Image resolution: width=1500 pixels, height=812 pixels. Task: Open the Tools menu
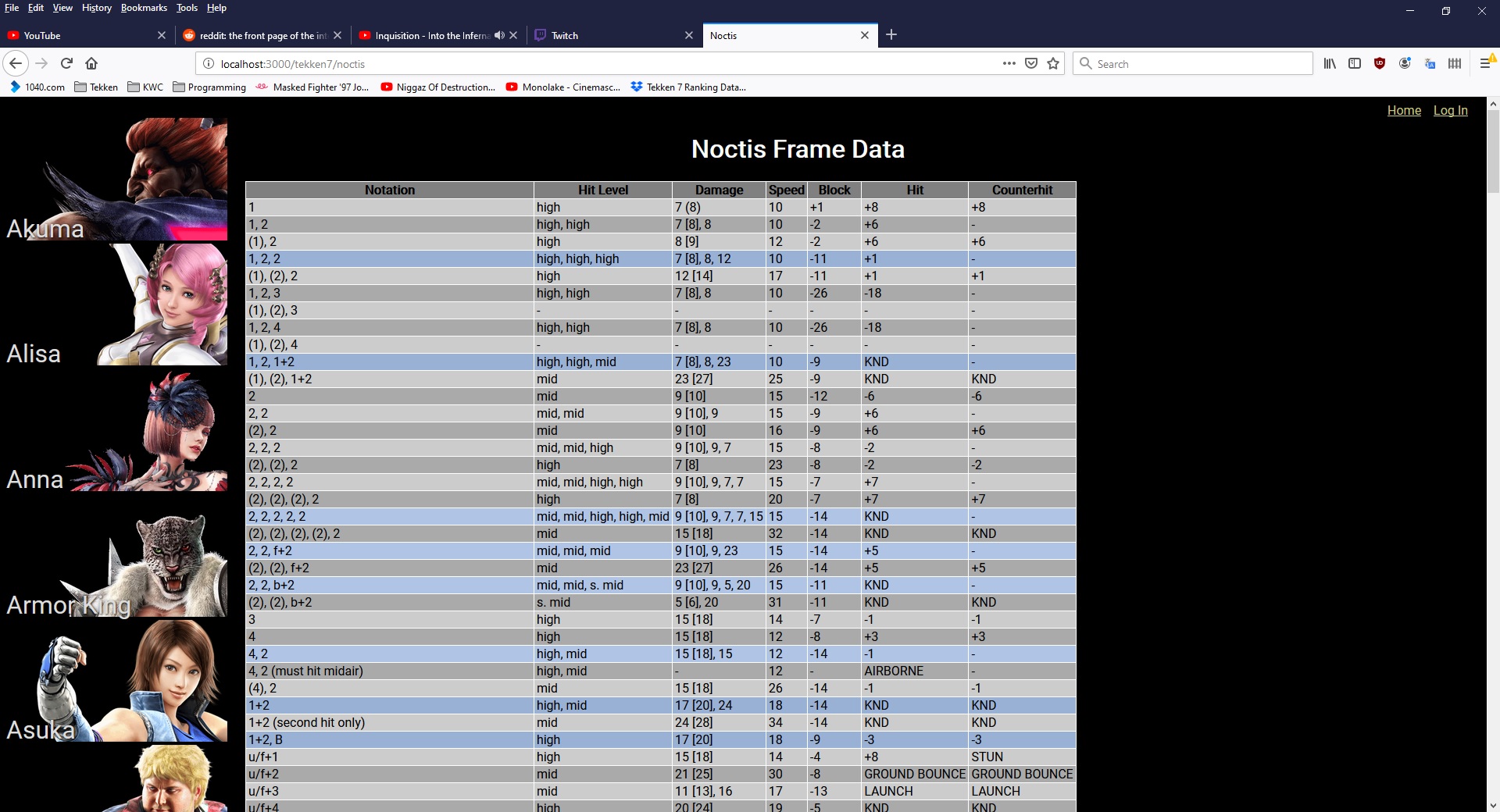pos(187,8)
